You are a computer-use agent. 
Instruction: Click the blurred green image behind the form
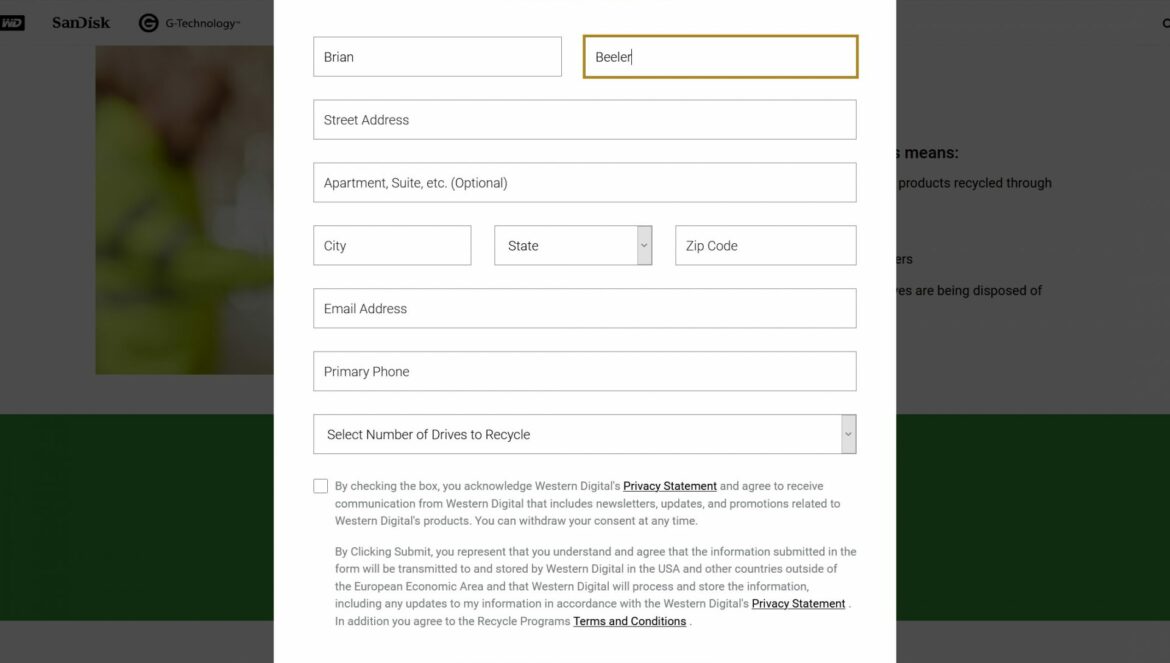click(x=184, y=210)
